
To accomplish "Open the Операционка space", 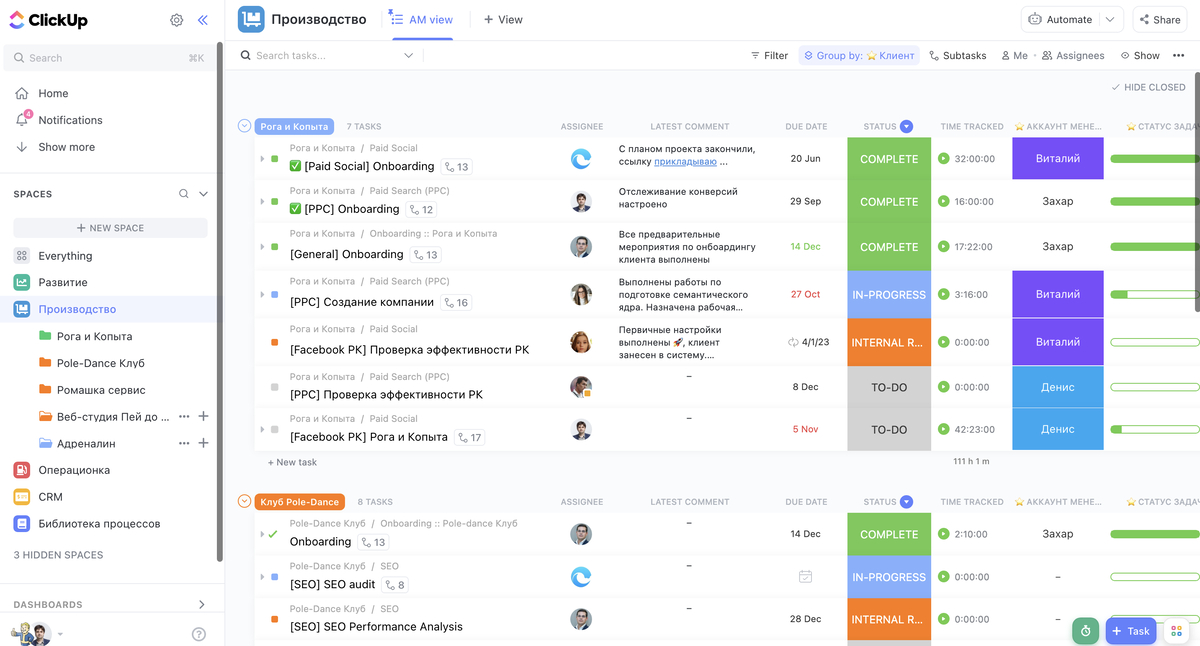I will [74, 470].
